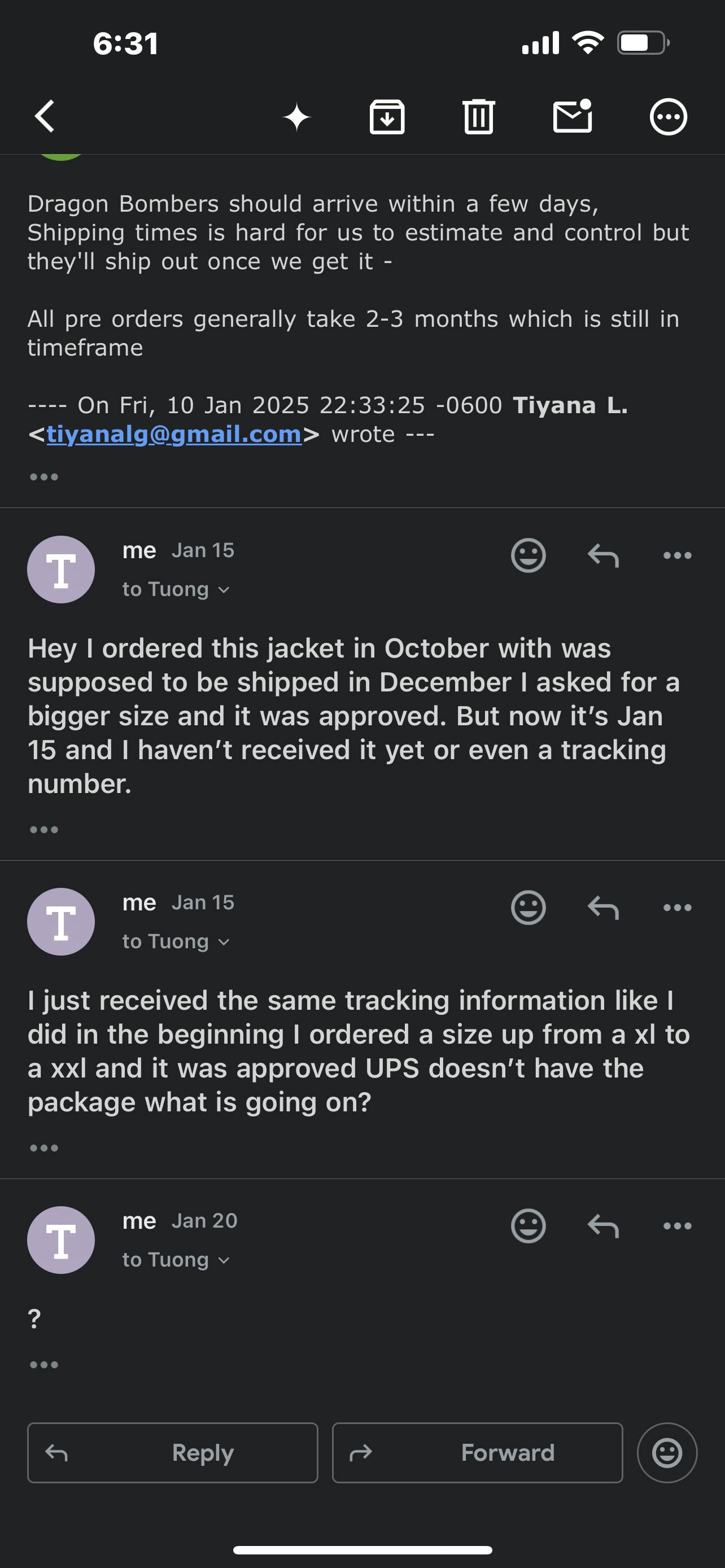This screenshot has width=725, height=1568.
Task: Reply to the Jan 20 message using arrow icon
Action: (603, 1225)
